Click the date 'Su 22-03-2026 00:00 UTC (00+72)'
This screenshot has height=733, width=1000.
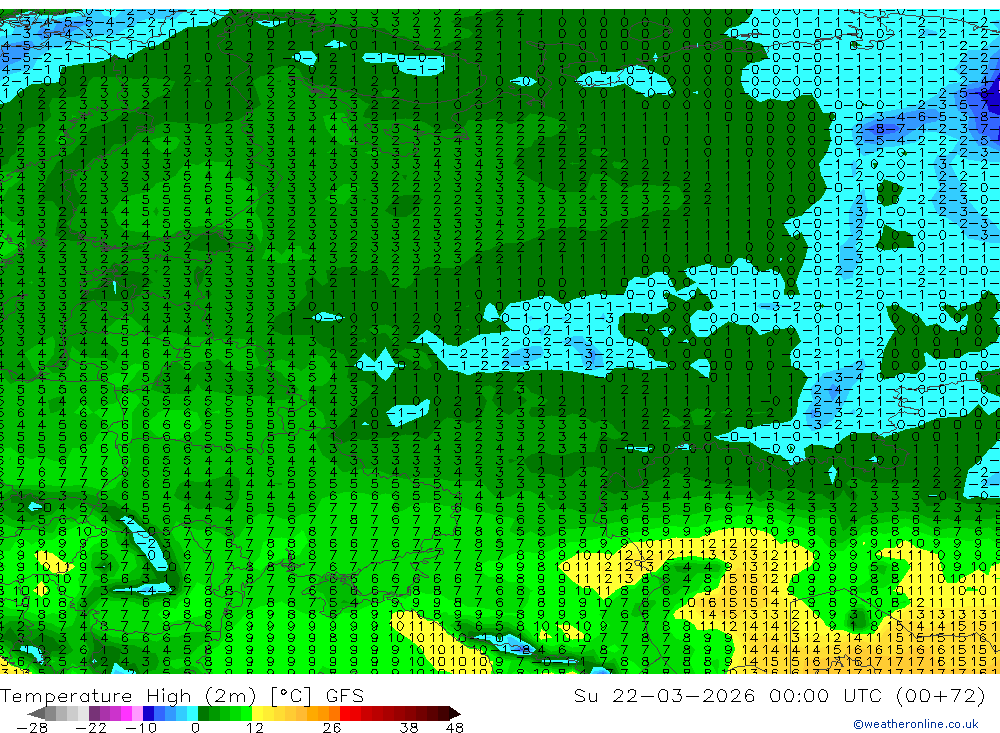(x=779, y=696)
